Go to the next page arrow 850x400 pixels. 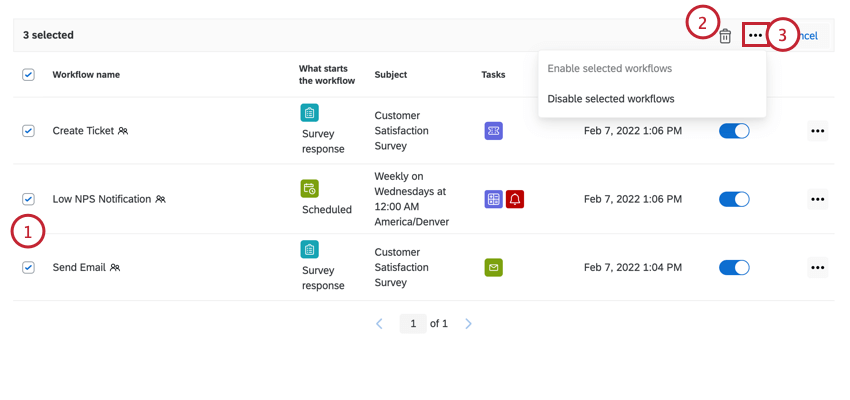click(x=468, y=324)
